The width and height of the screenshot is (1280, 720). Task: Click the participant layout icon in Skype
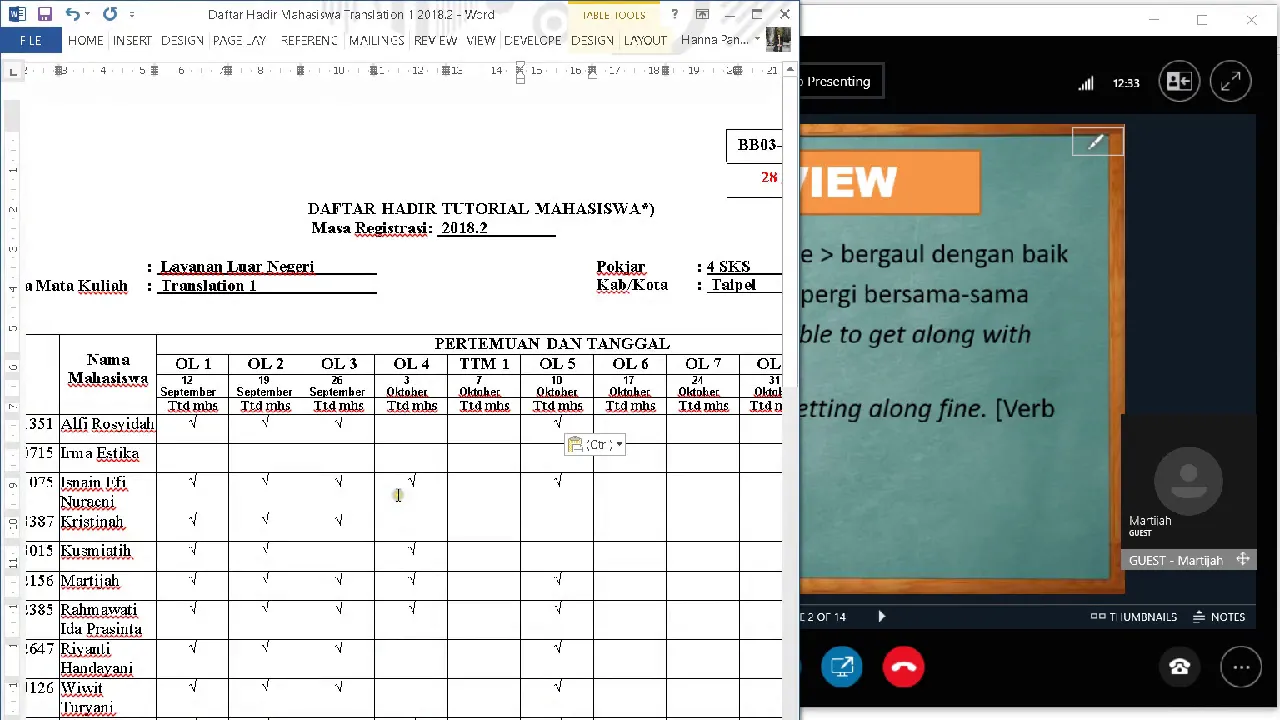1179,82
